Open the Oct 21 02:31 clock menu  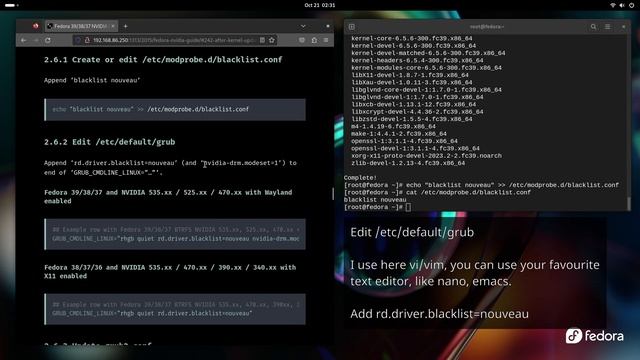[320, 5]
